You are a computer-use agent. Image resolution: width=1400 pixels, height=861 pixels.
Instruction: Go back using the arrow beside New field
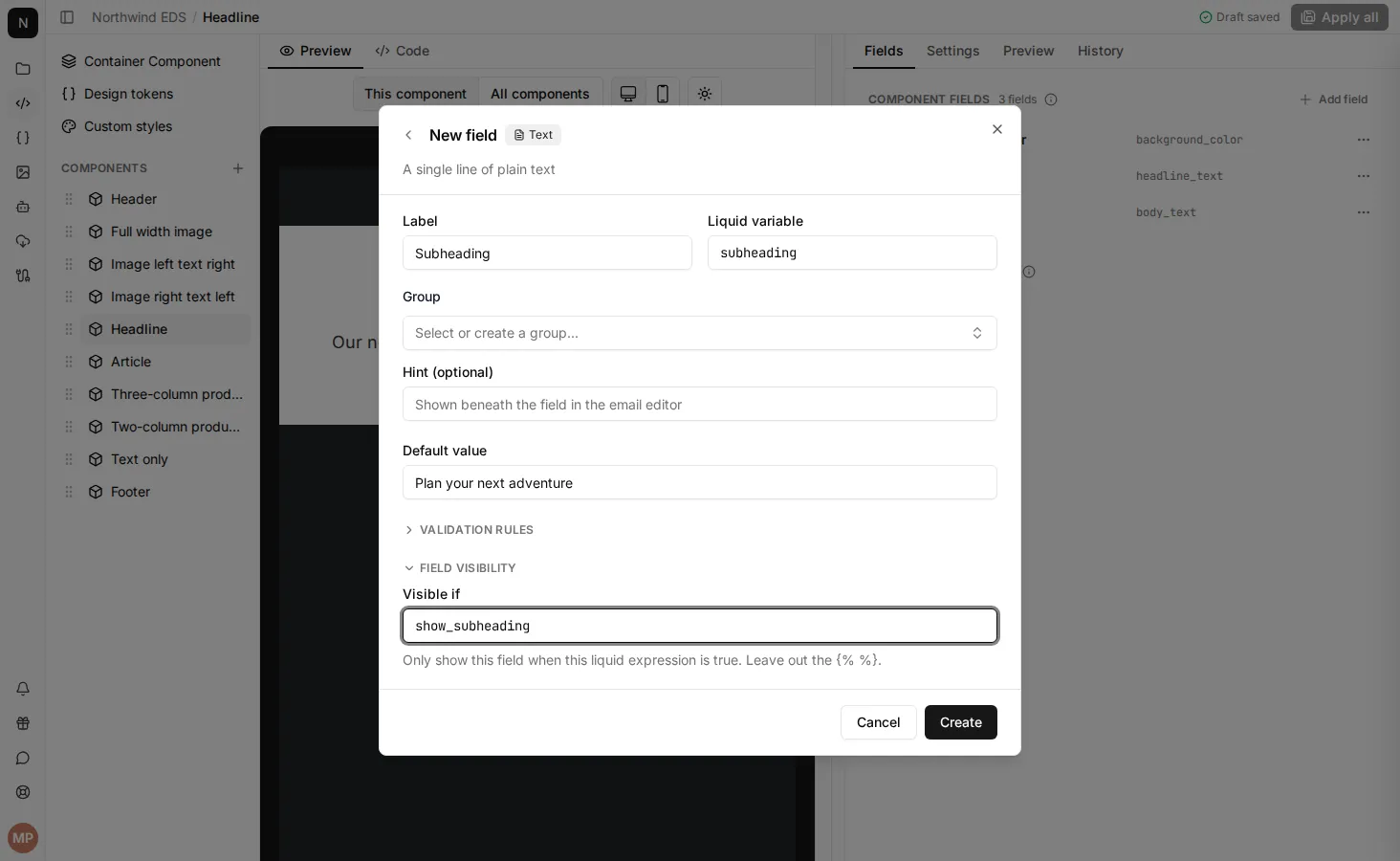click(408, 135)
